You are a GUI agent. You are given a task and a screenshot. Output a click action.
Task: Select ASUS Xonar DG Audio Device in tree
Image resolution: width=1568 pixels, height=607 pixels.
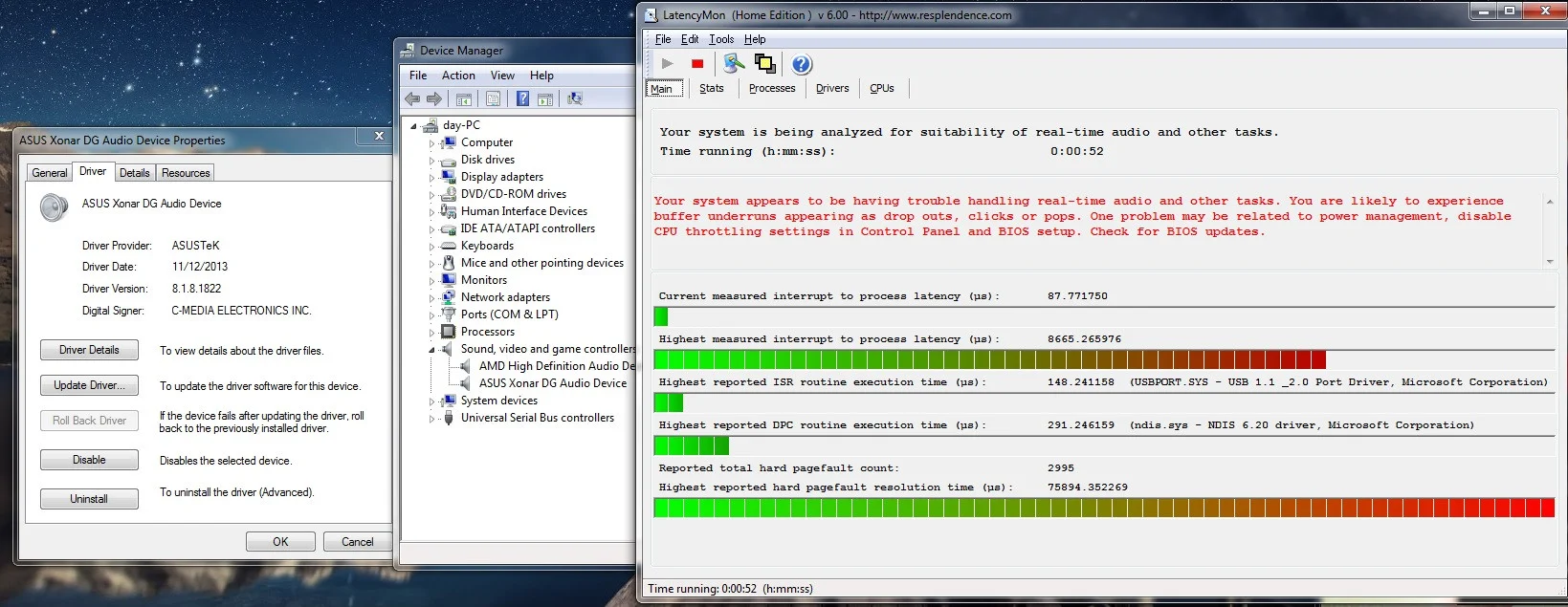(553, 383)
